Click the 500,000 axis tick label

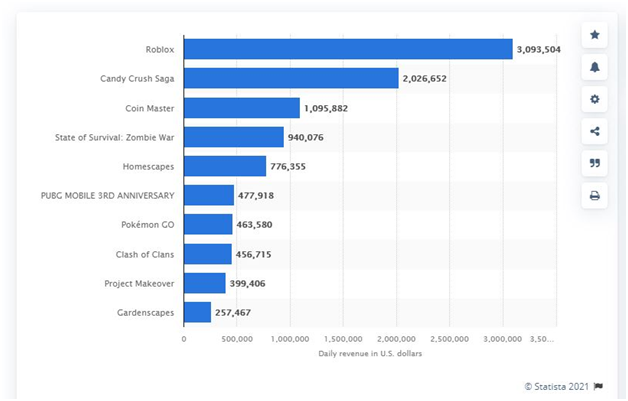tap(237, 339)
